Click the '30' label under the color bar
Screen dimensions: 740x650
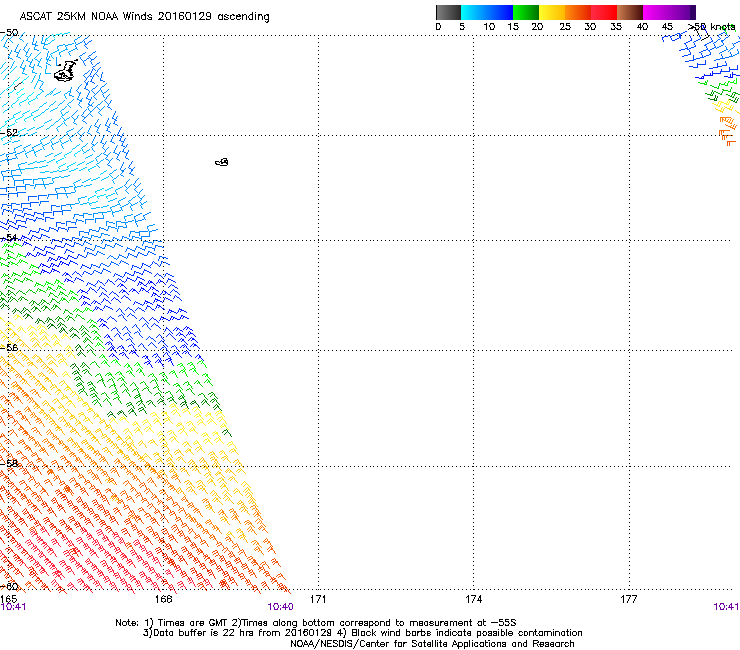[590, 27]
